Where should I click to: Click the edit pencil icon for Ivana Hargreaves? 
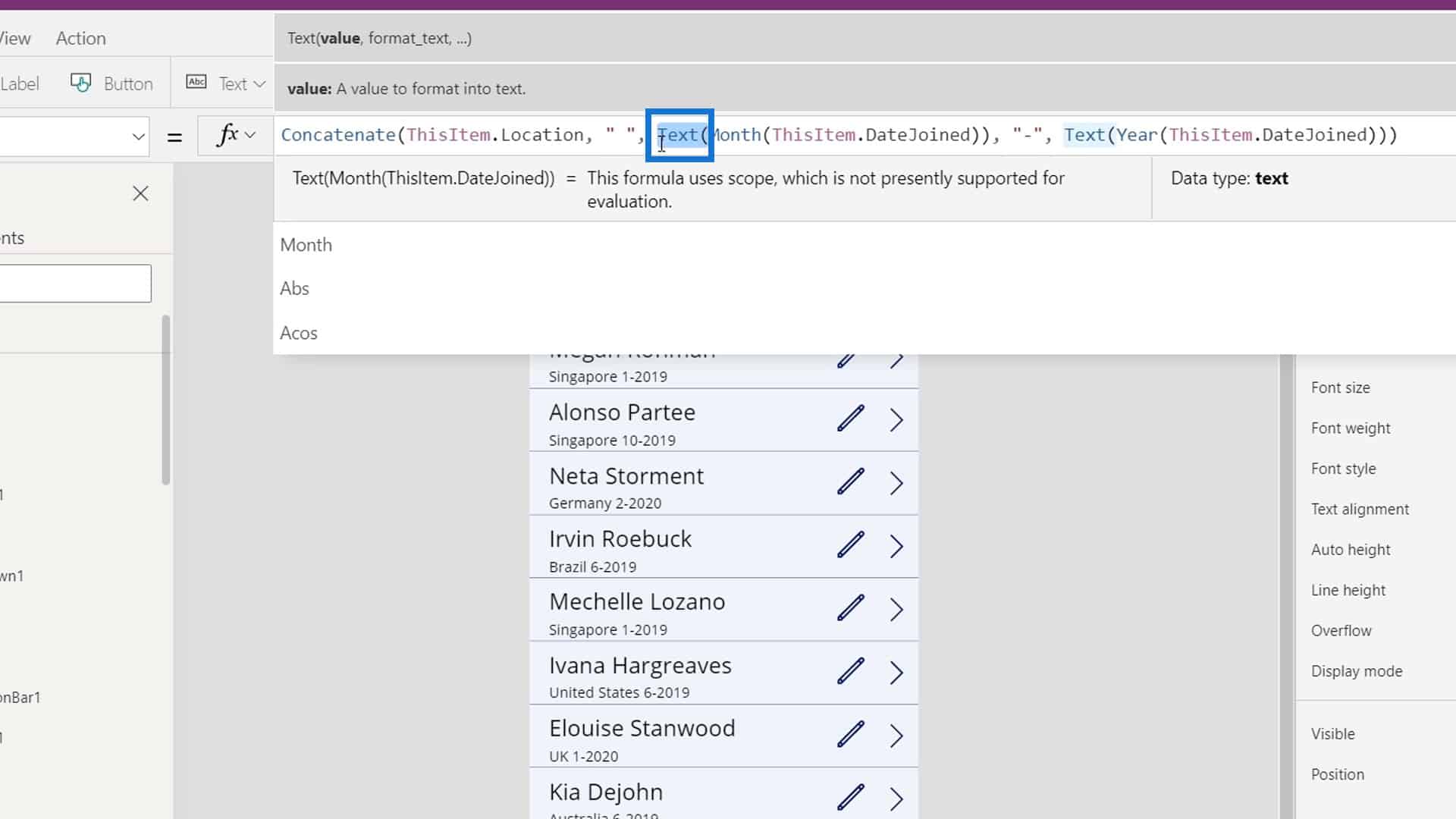click(848, 672)
